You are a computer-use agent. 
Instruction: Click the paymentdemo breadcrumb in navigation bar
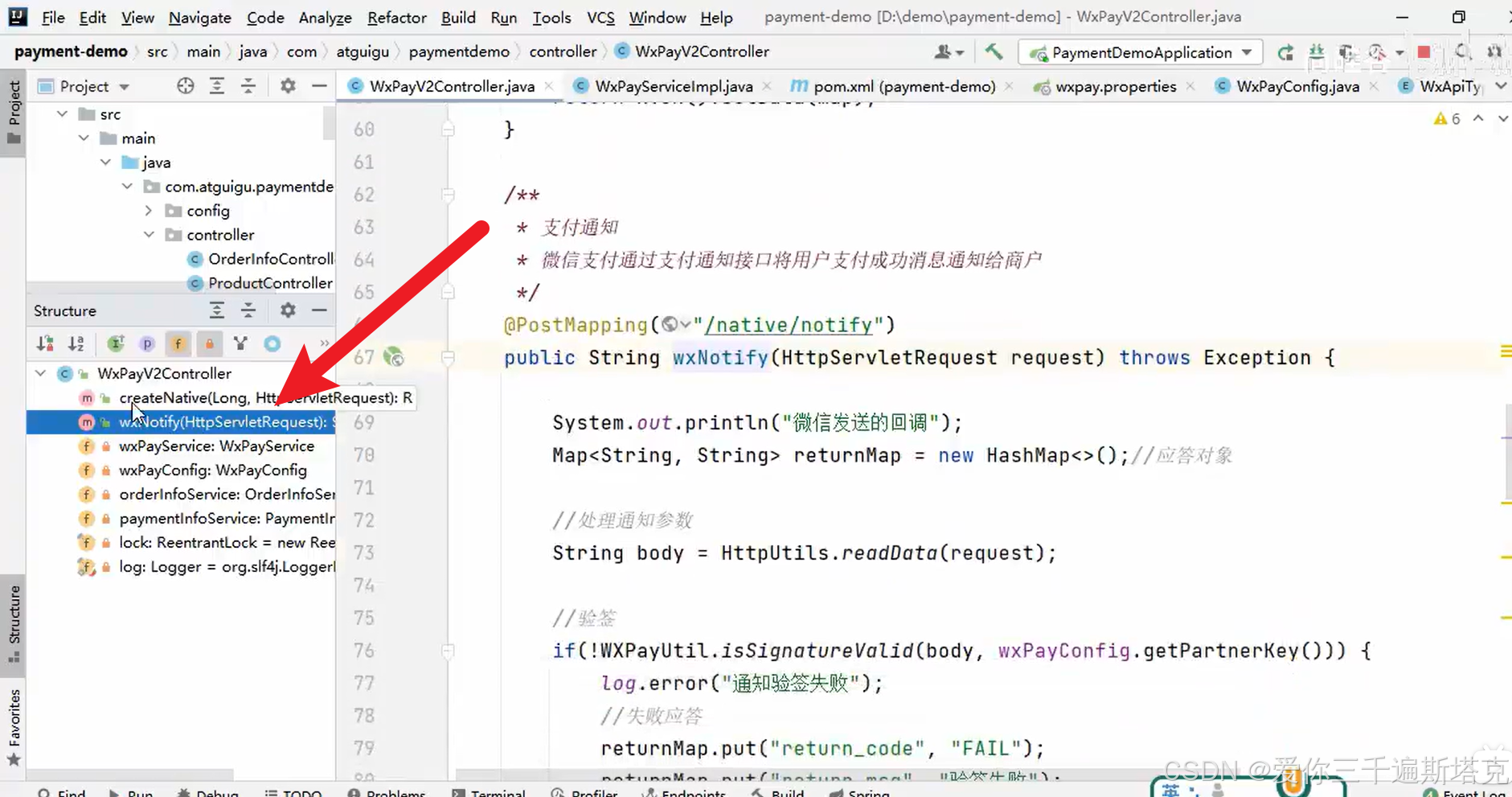(x=458, y=51)
